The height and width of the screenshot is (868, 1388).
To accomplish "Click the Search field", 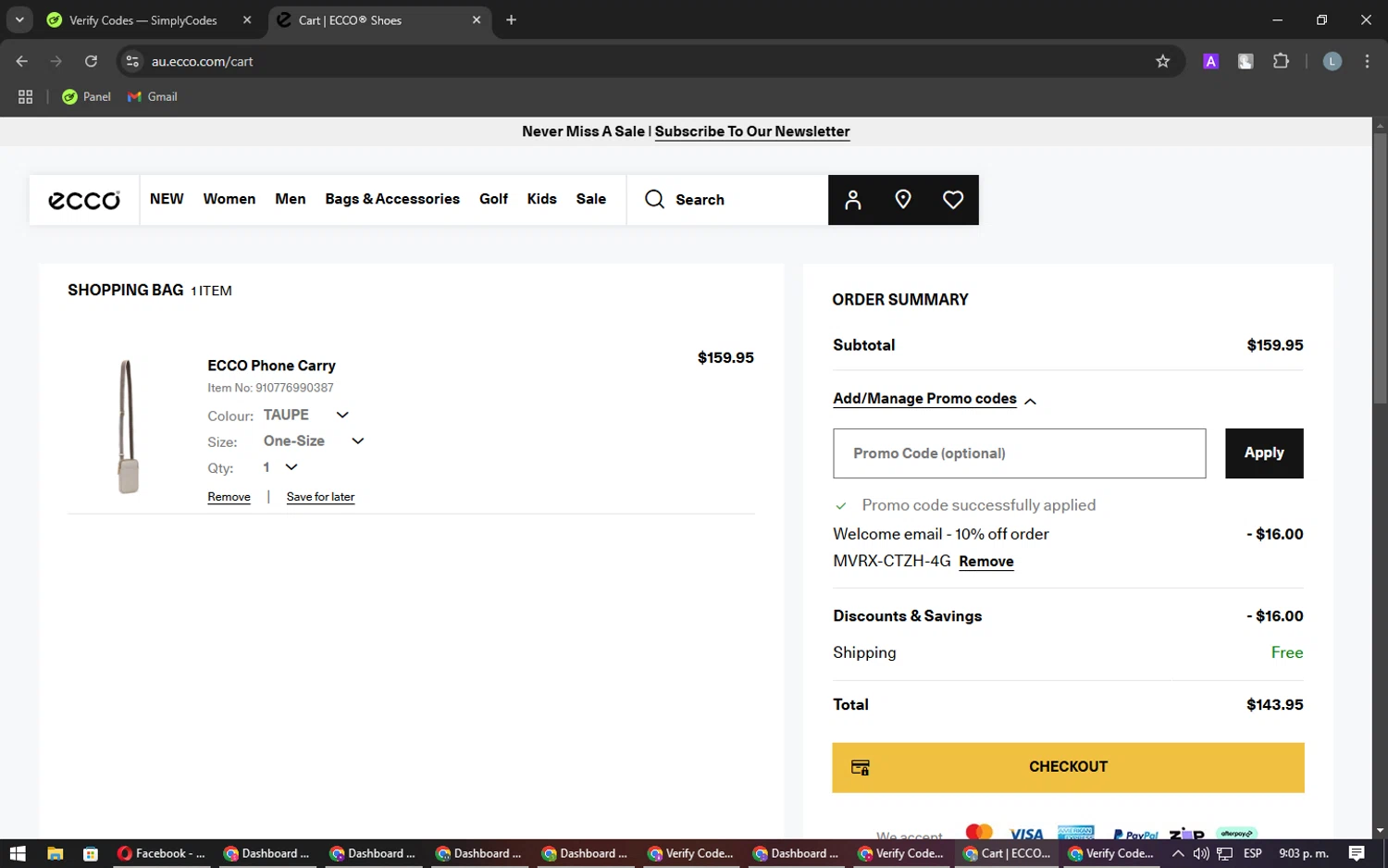I will [727, 200].
